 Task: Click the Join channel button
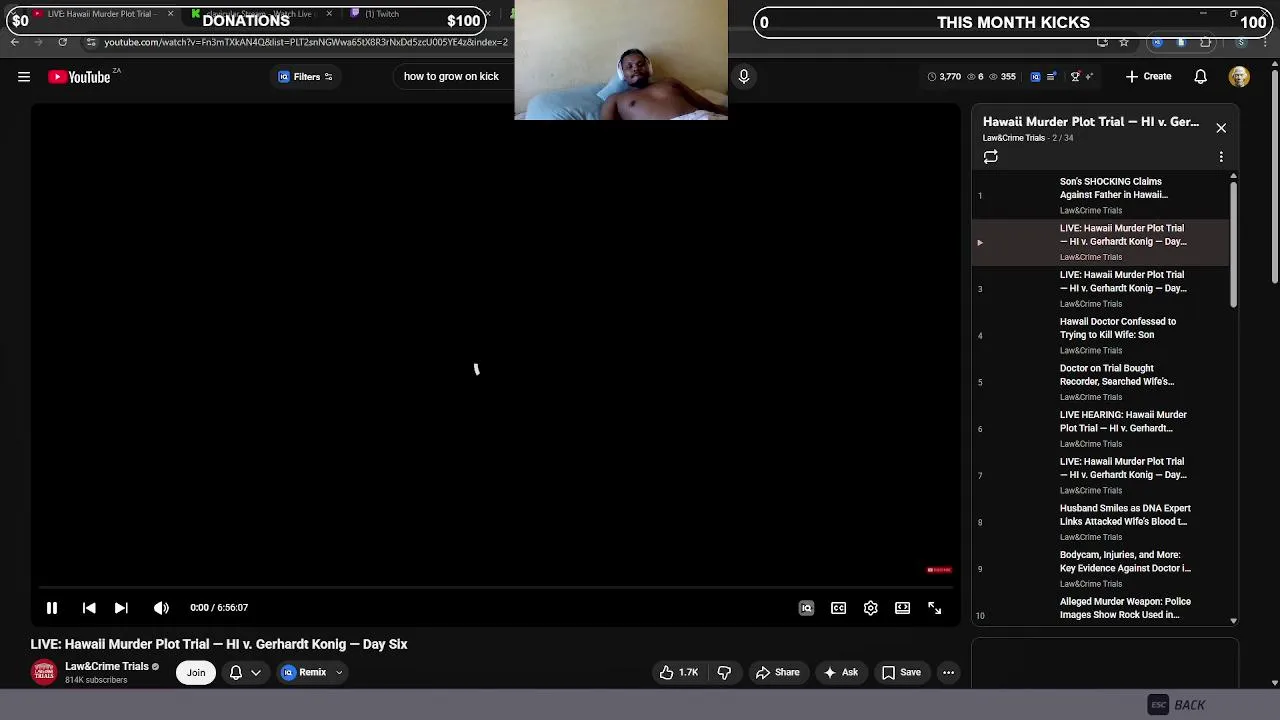[196, 672]
